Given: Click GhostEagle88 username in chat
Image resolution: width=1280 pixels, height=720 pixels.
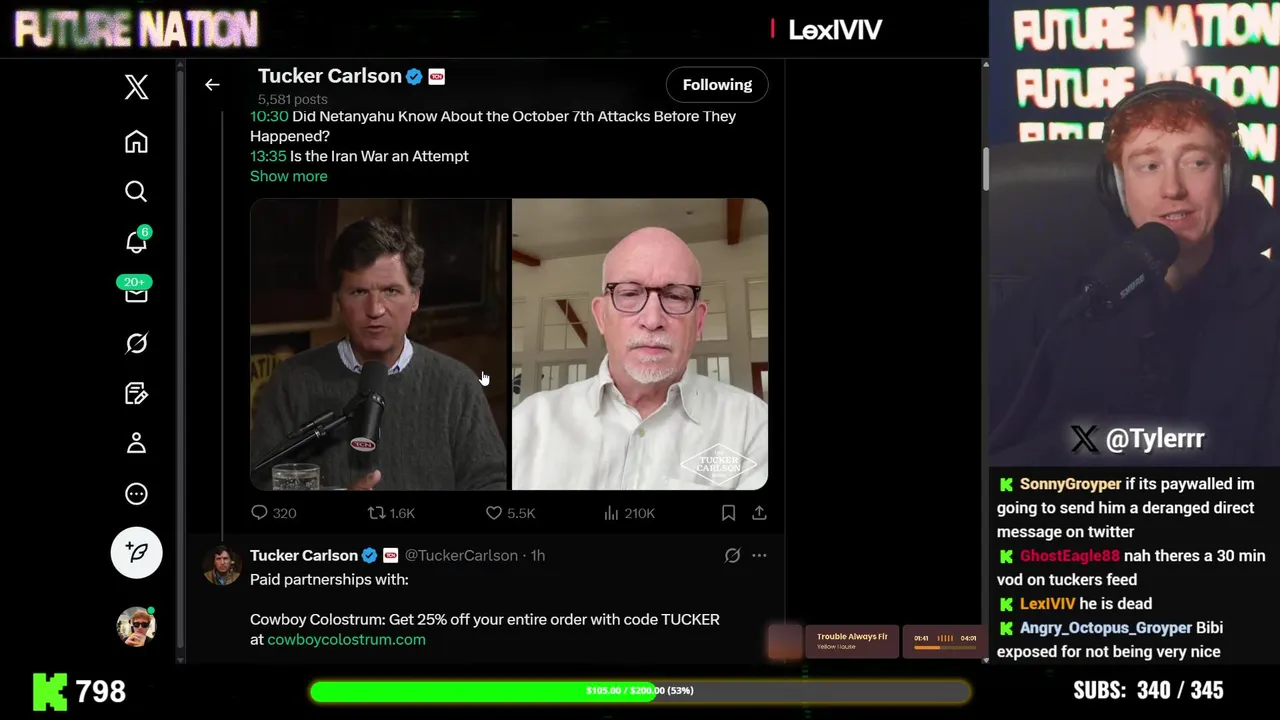Looking at the screenshot, I should (1070, 556).
